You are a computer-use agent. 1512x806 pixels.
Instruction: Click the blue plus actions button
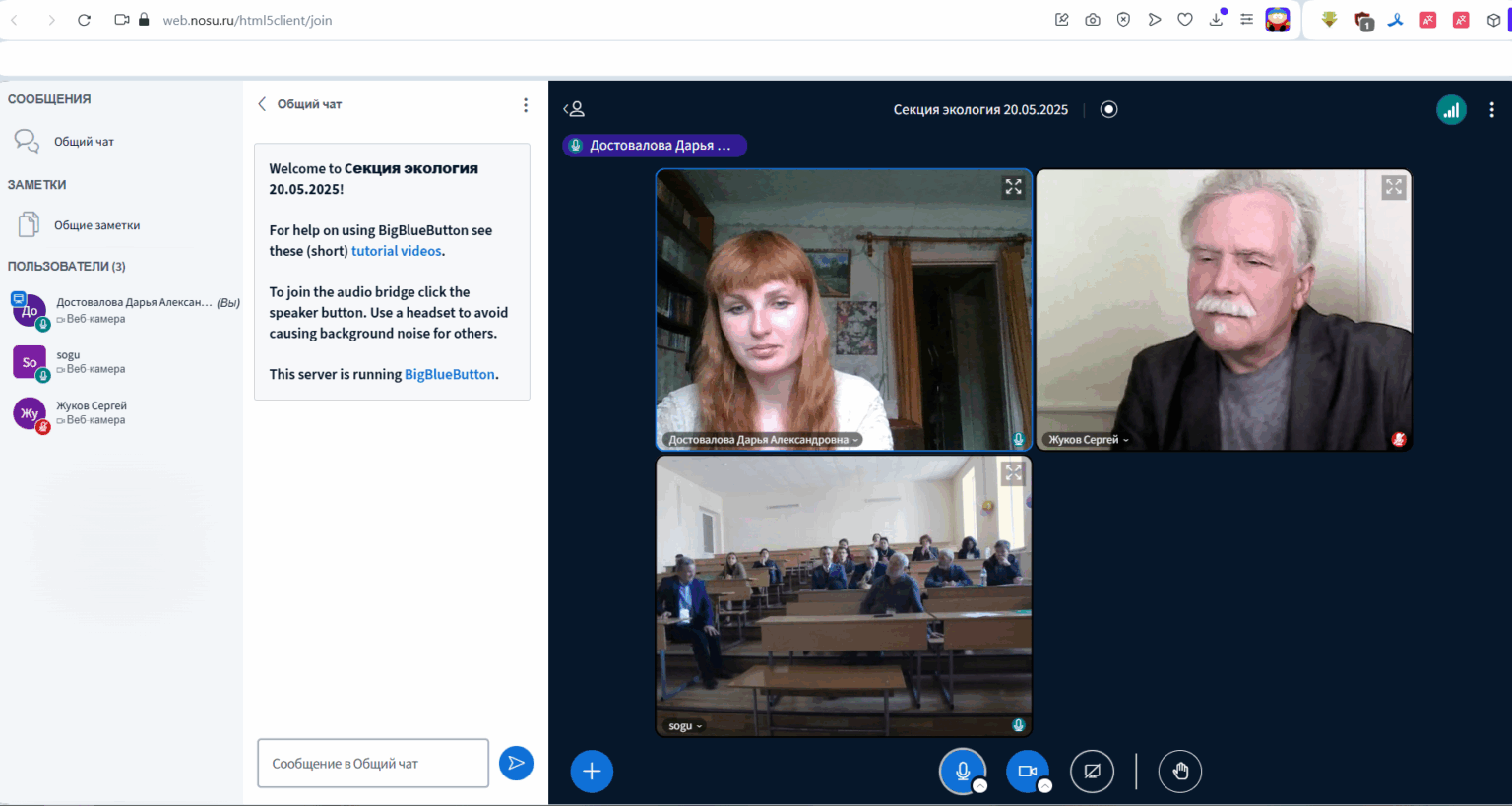pyautogui.click(x=592, y=772)
